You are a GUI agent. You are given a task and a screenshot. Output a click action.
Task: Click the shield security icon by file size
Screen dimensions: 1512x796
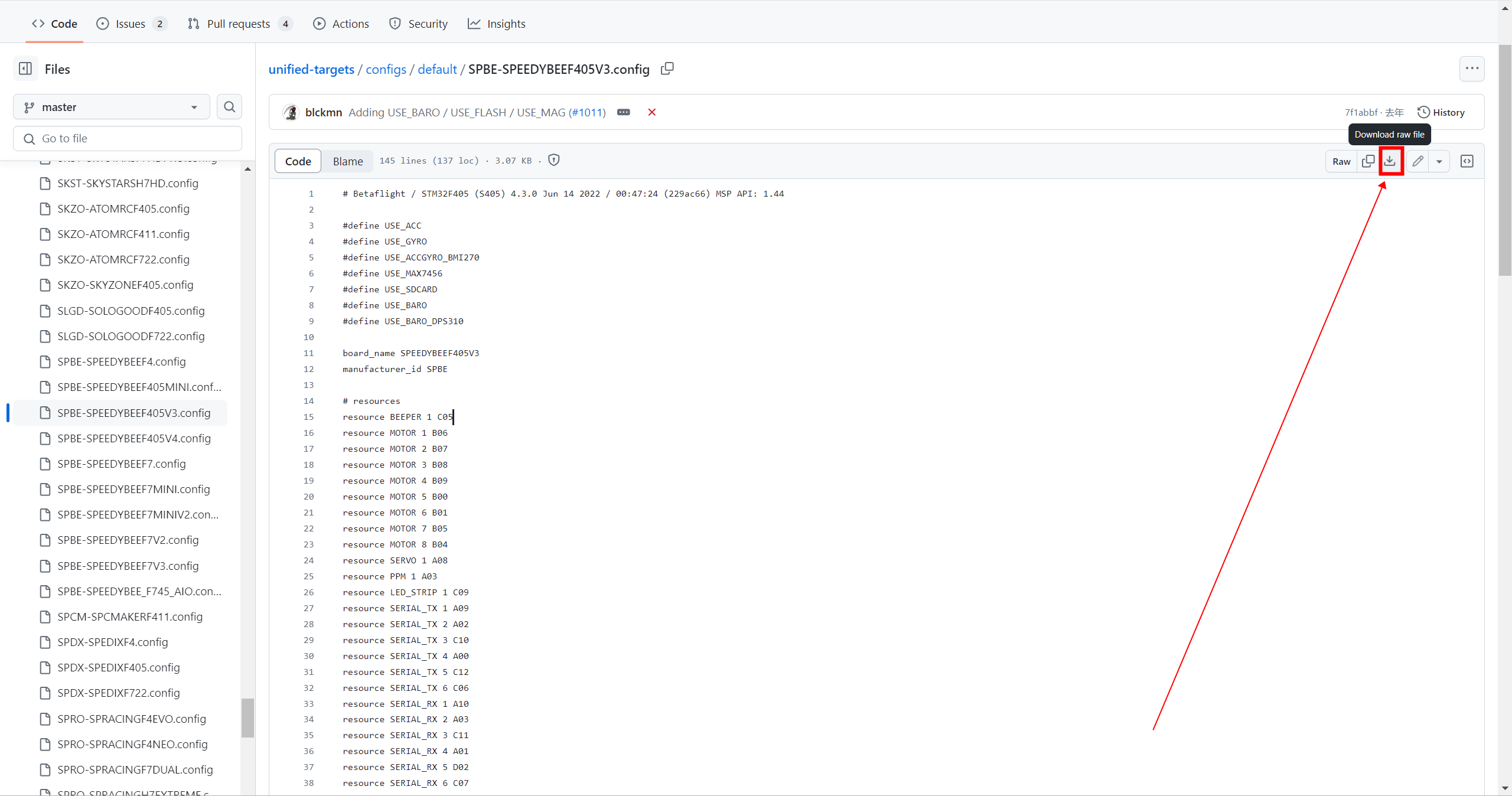pyautogui.click(x=554, y=160)
